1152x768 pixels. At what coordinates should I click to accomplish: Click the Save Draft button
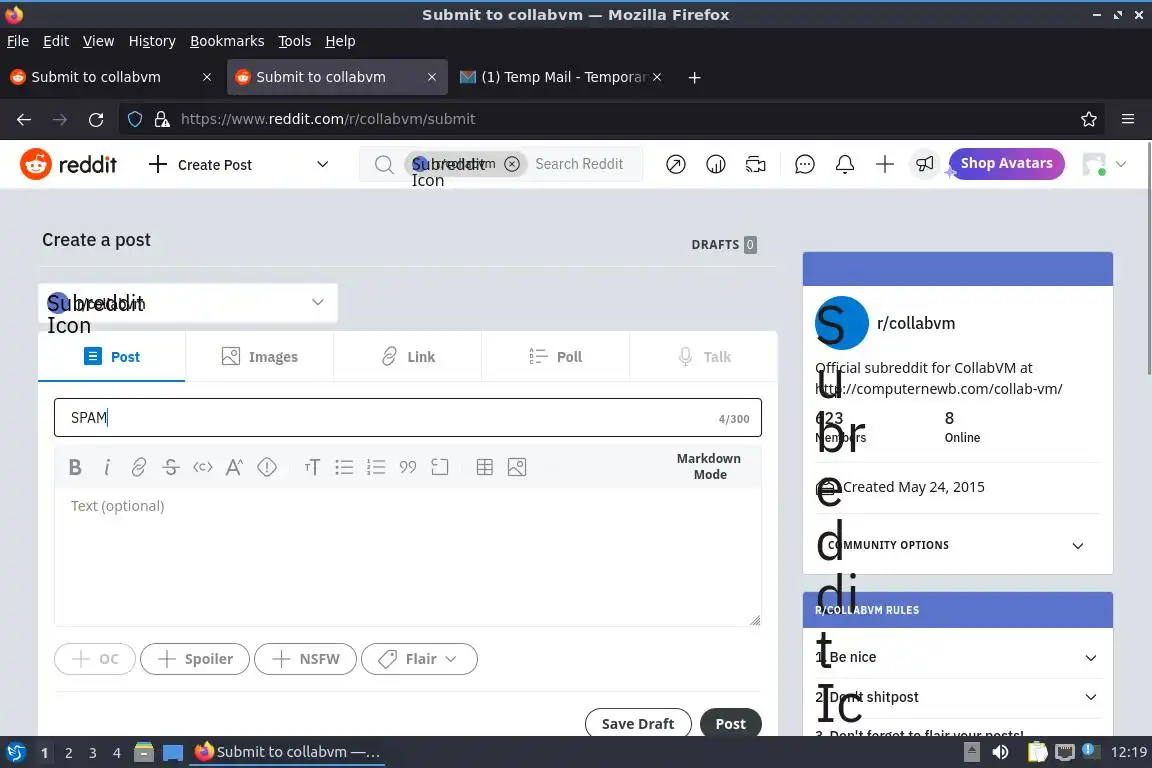[x=638, y=724]
